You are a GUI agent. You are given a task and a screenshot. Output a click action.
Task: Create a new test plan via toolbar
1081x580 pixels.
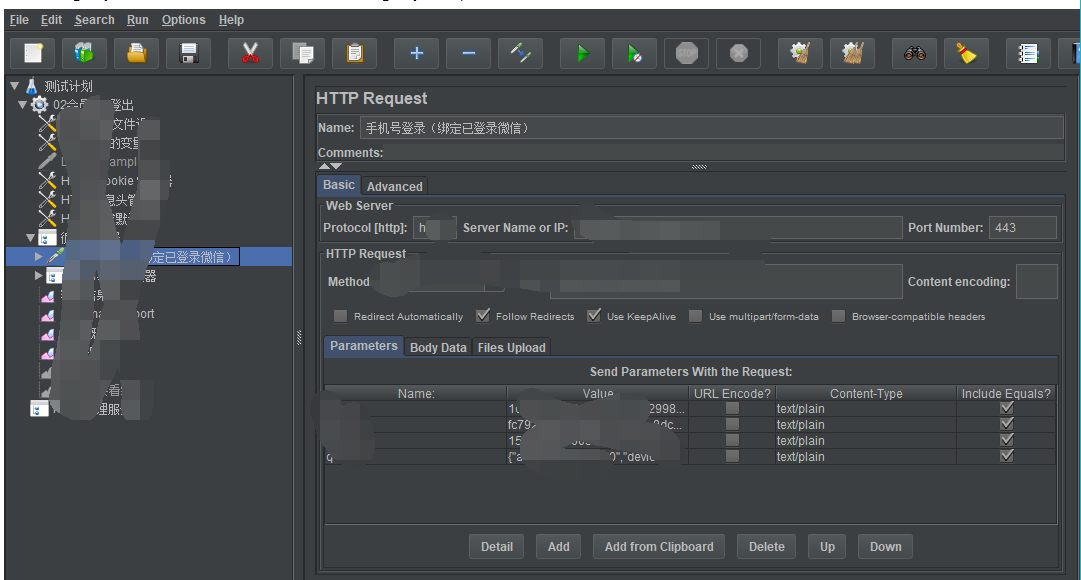coord(32,53)
